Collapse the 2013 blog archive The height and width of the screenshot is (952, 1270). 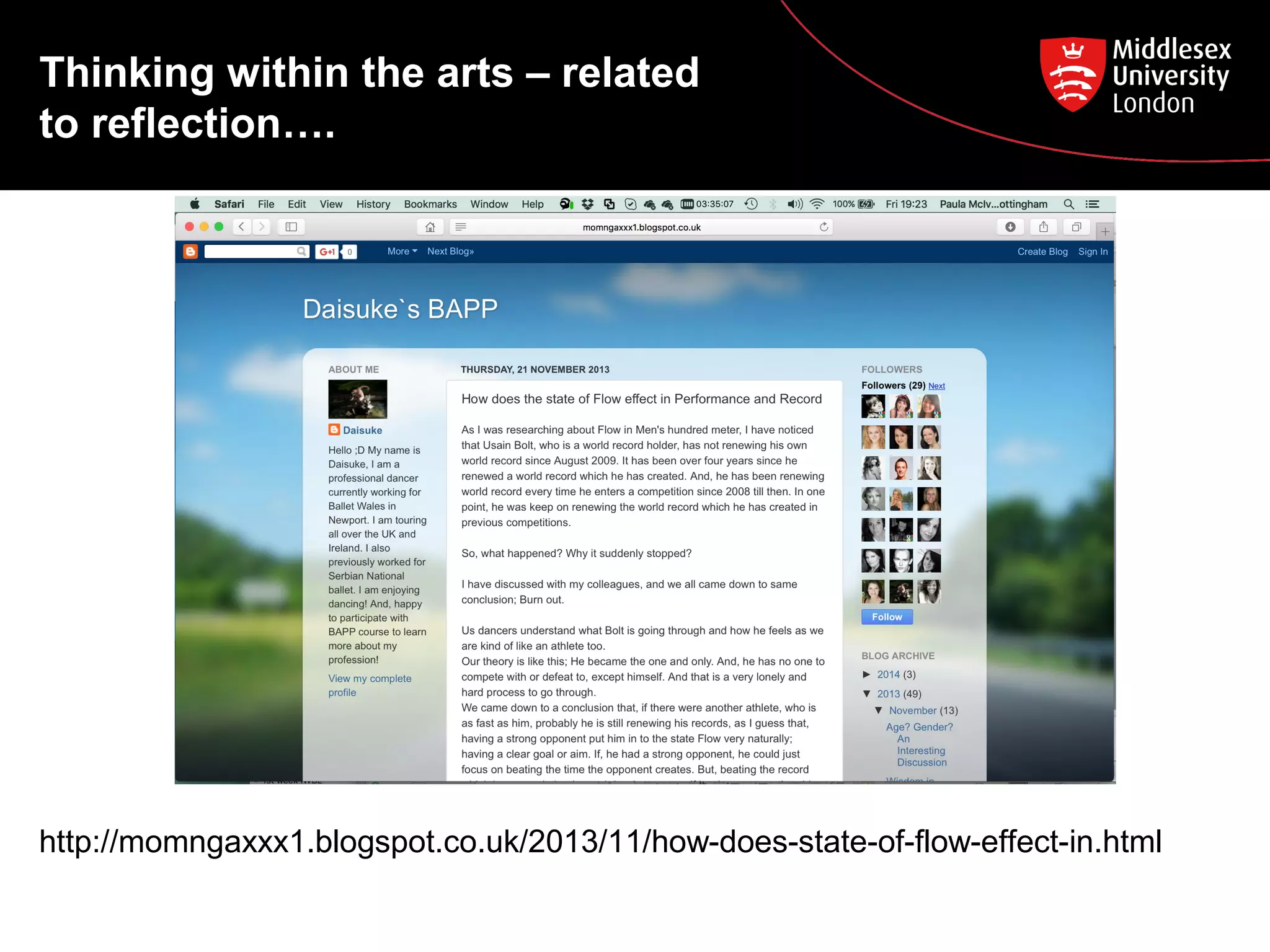(x=867, y=694)
